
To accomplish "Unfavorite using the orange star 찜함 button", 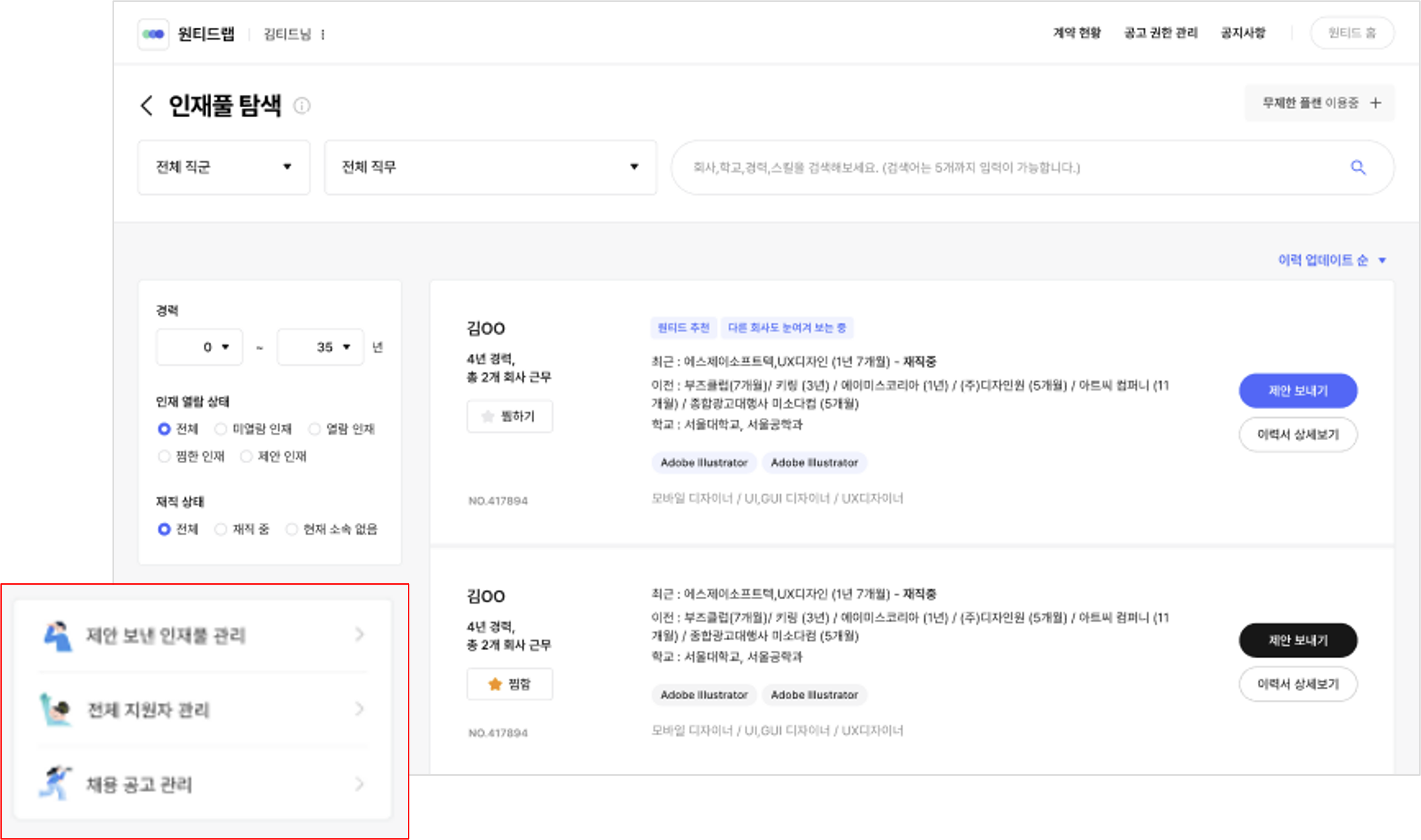I will (x=509, y=684).
